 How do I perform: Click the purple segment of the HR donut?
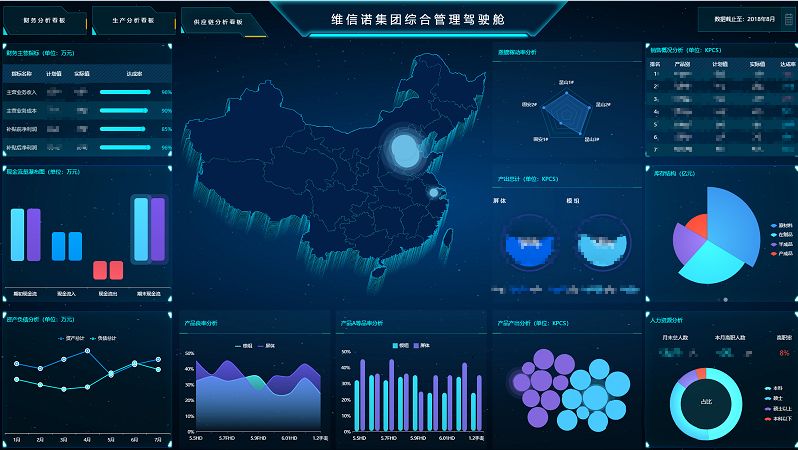pyautogui.click(x=688, y=379)
